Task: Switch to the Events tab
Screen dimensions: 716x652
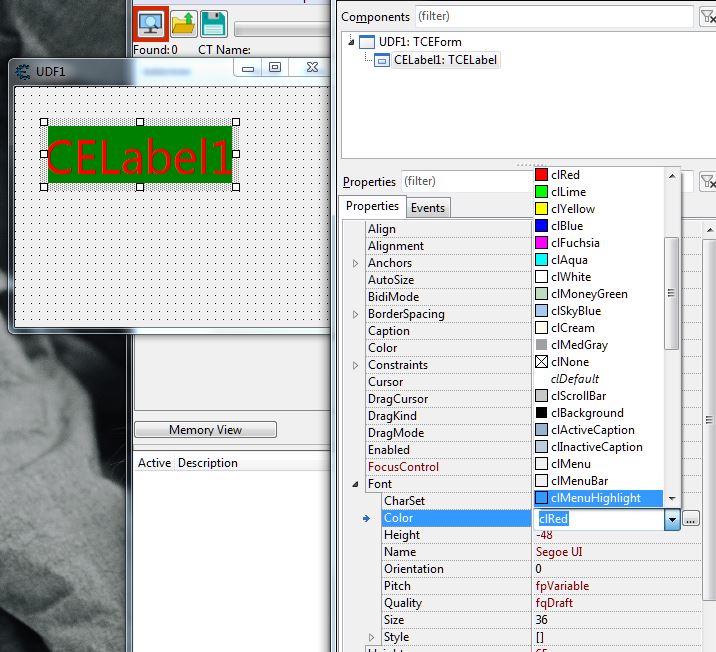Action: point(427,208)
